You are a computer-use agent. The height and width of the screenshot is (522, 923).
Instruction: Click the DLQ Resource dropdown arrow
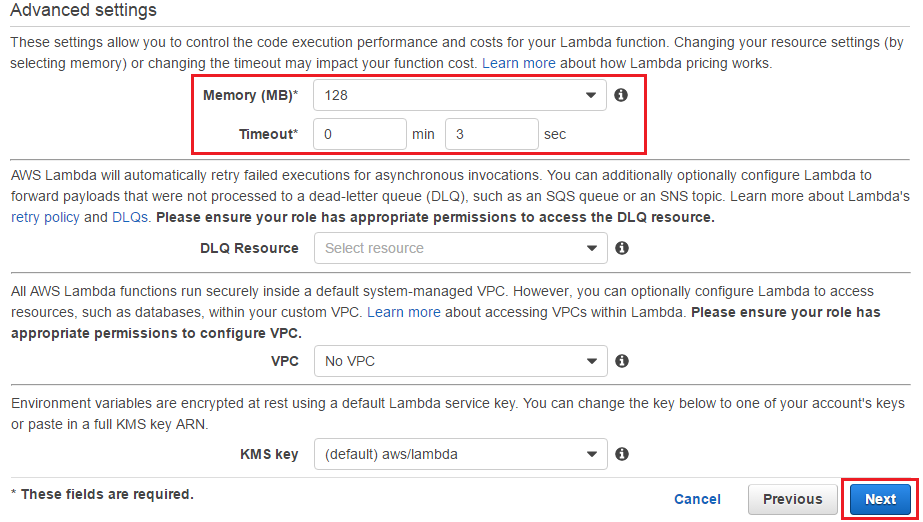tap(592, 248)
